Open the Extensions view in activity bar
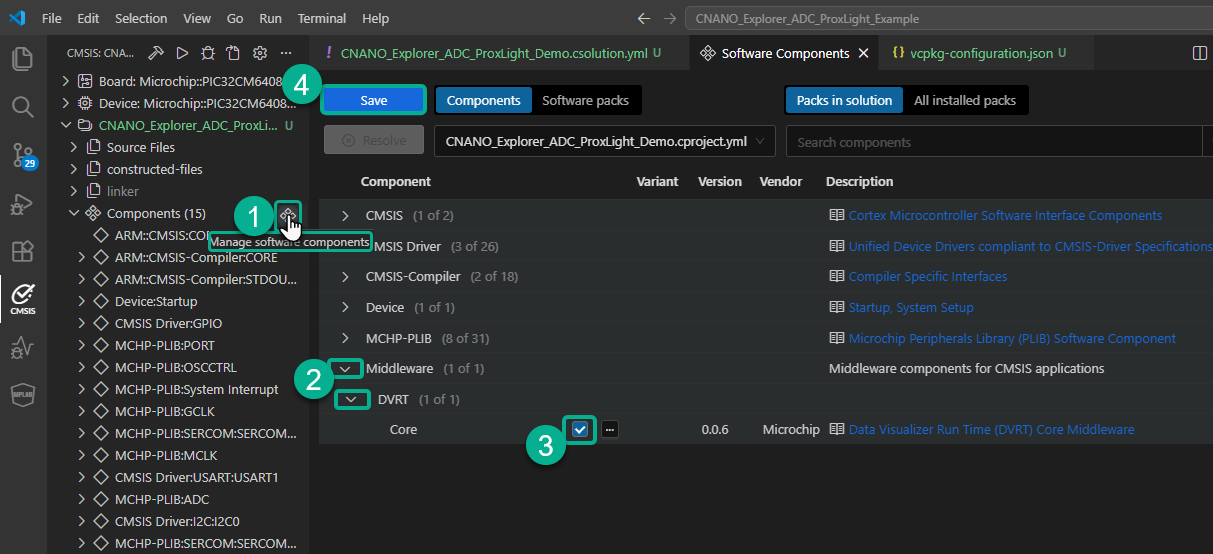Image resolution: width=1213 pixels, height=554 pixels. click(22, 251)
